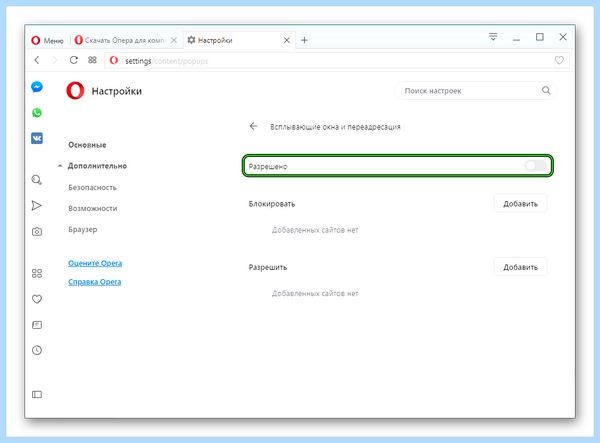Open the personal news sidebar icon
The image size is (600, 443).
[37, 325]
